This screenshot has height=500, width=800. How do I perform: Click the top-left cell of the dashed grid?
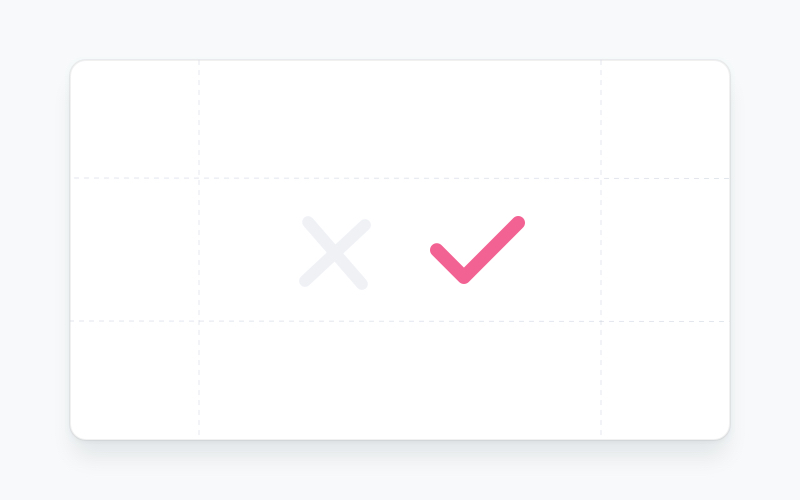pyautogui.click(x=135, y=120)
